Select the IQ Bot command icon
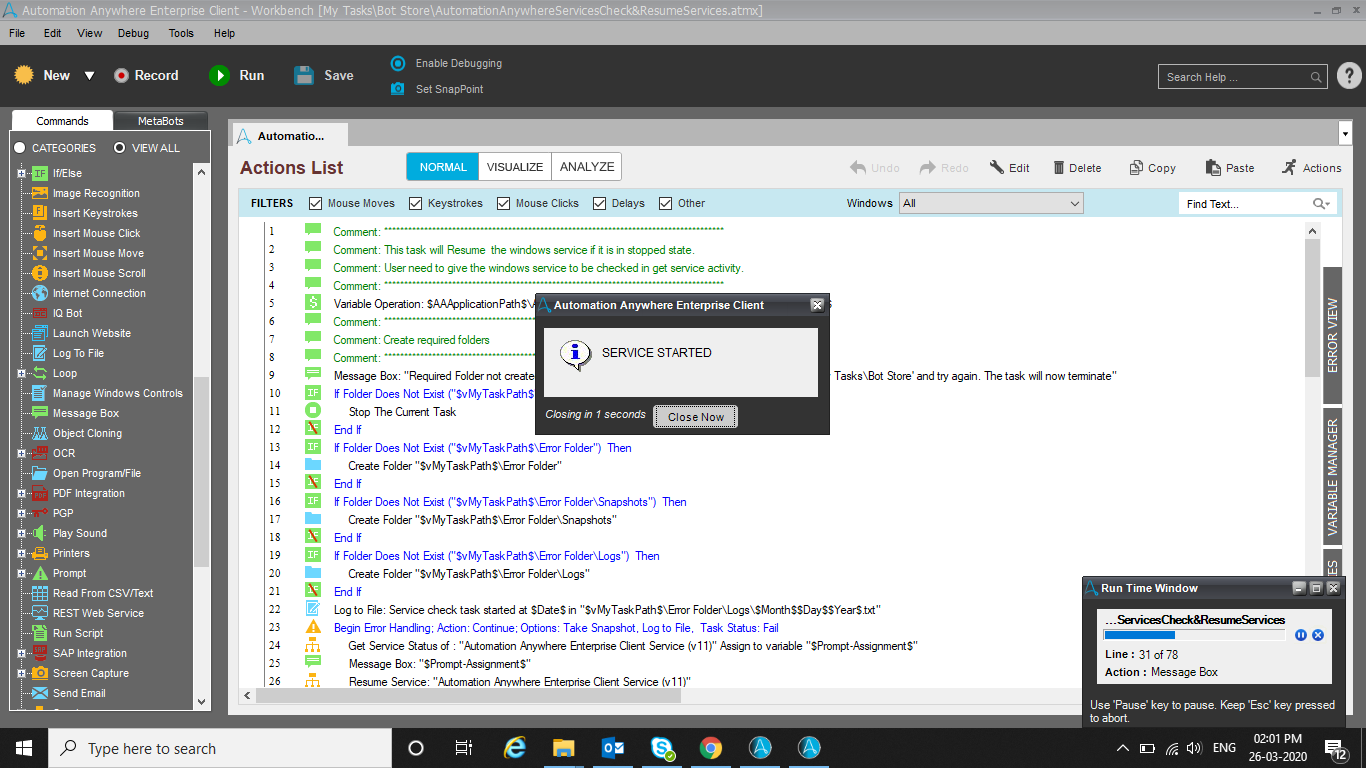The width and height of the screenshot is (1366, 768). pyautogui.click(x=40, y=313)
